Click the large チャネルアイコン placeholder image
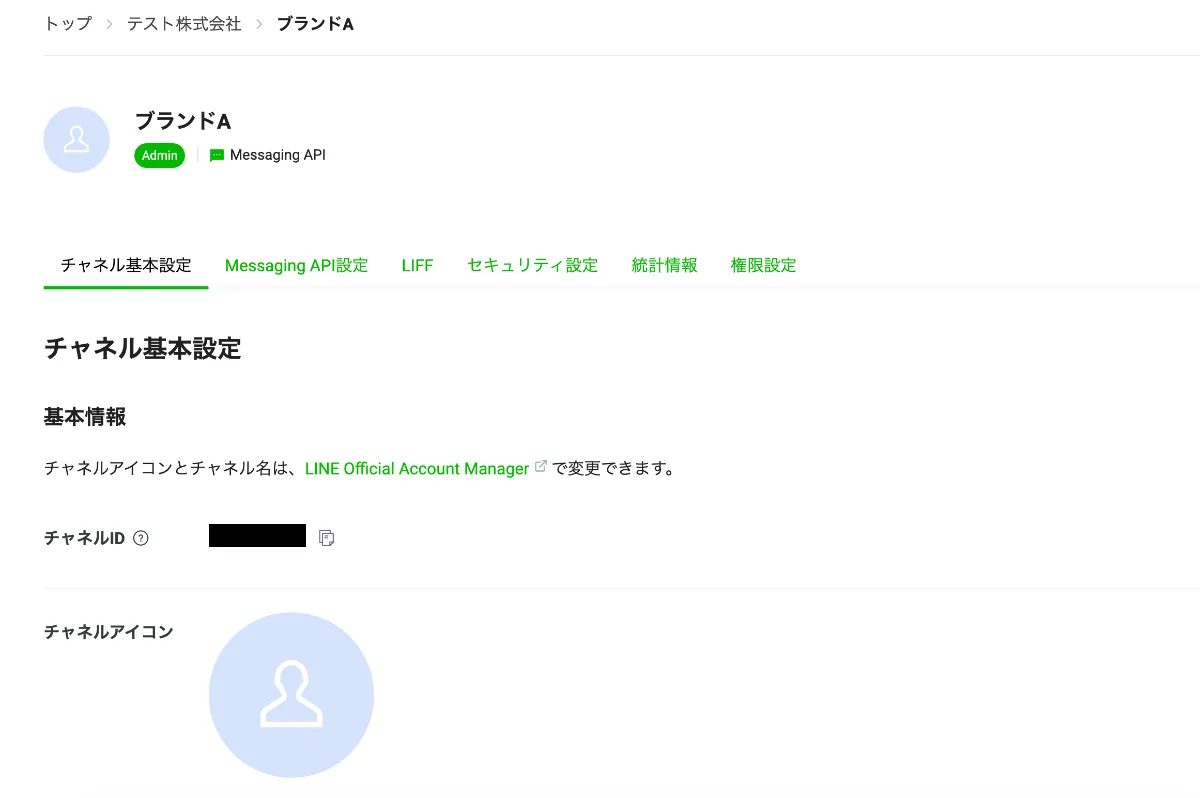This screenshot has width=1200, height=798. (291, 695)
